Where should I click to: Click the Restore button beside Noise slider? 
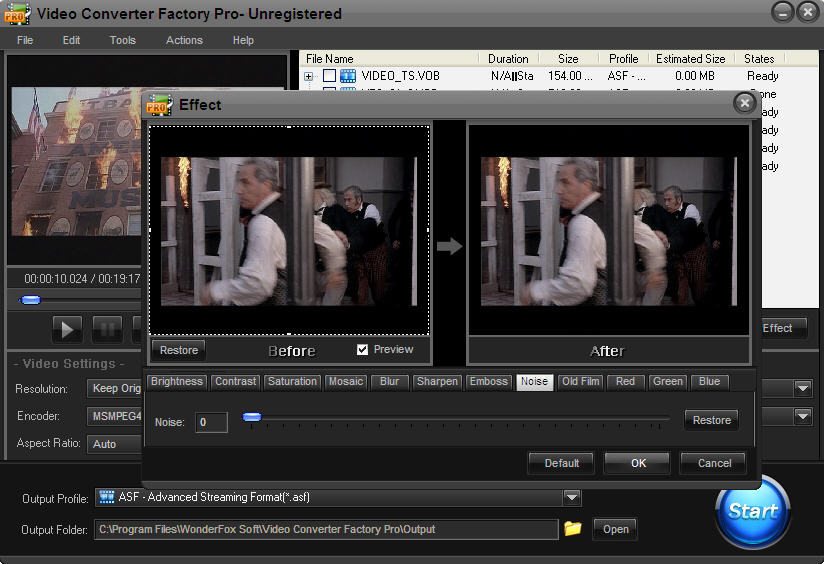(712, 420)
